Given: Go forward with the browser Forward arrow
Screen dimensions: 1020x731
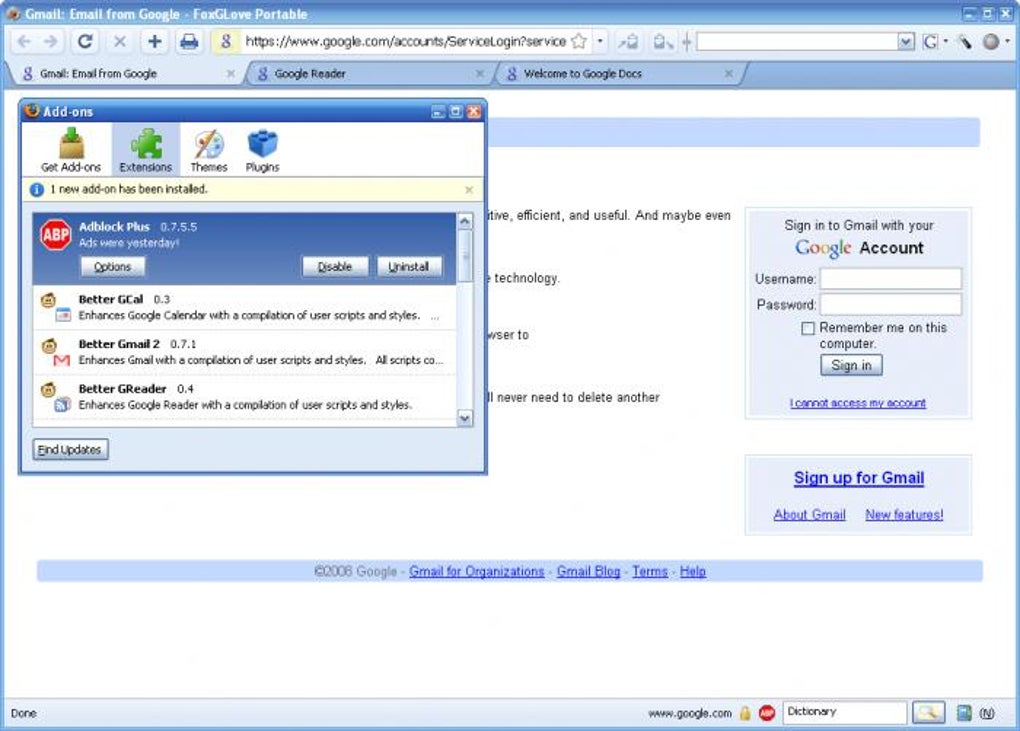Looking at the screenshot, I should (51, 42).
